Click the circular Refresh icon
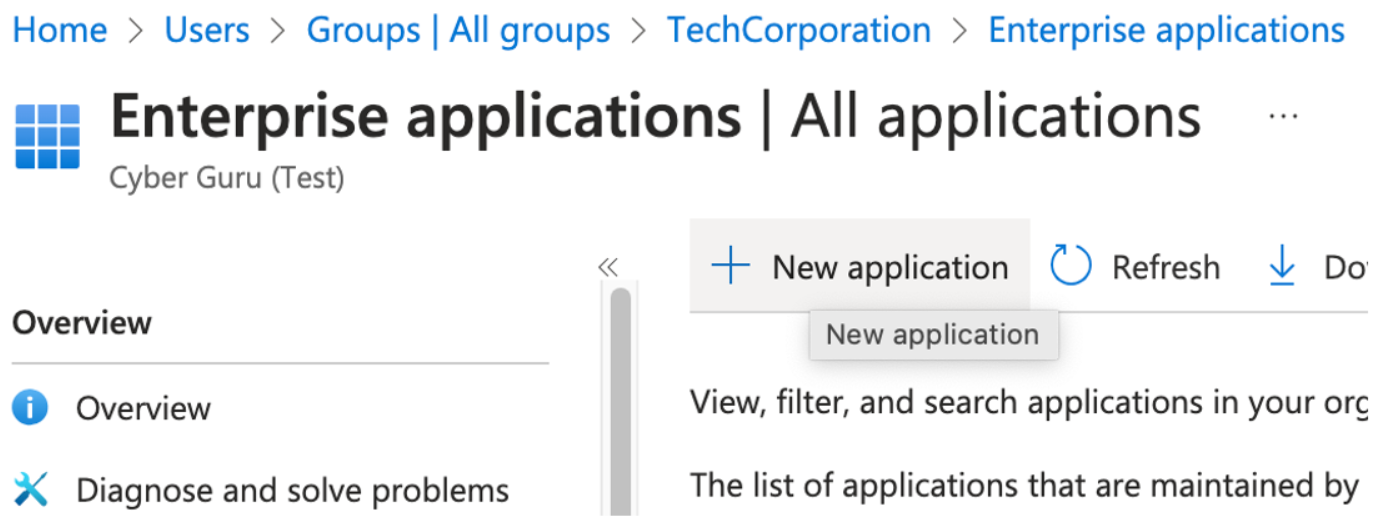1388x525 pixels. click(1070, 267)
